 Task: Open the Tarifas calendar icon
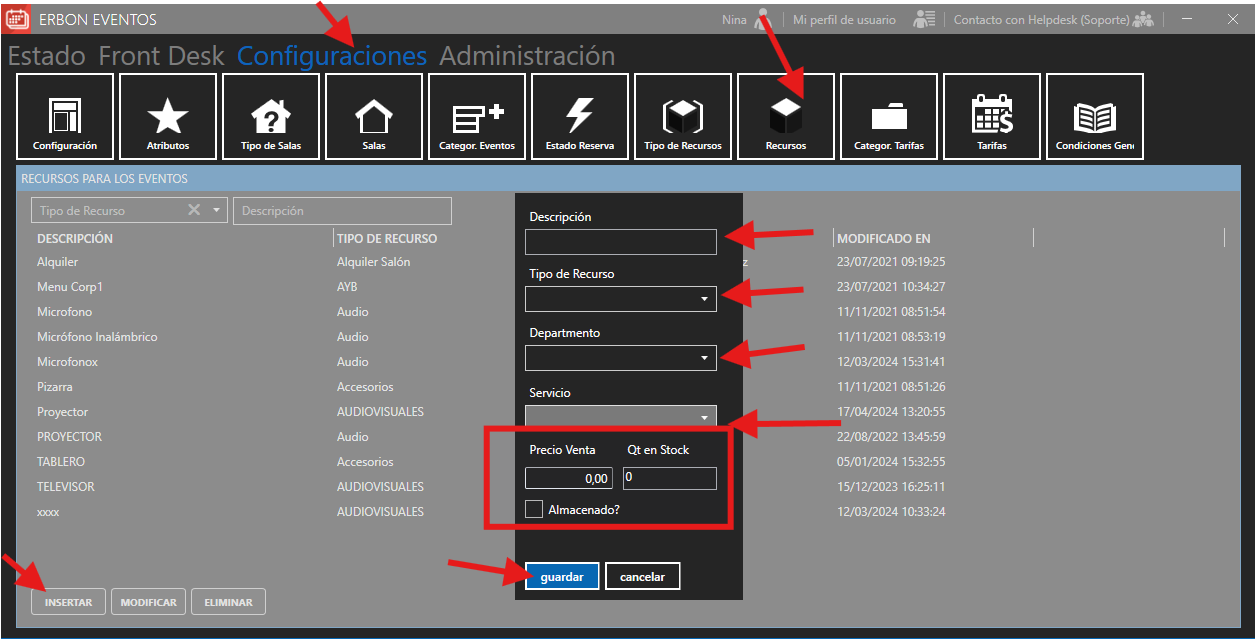pyautogui.click(x=992, y=117)
